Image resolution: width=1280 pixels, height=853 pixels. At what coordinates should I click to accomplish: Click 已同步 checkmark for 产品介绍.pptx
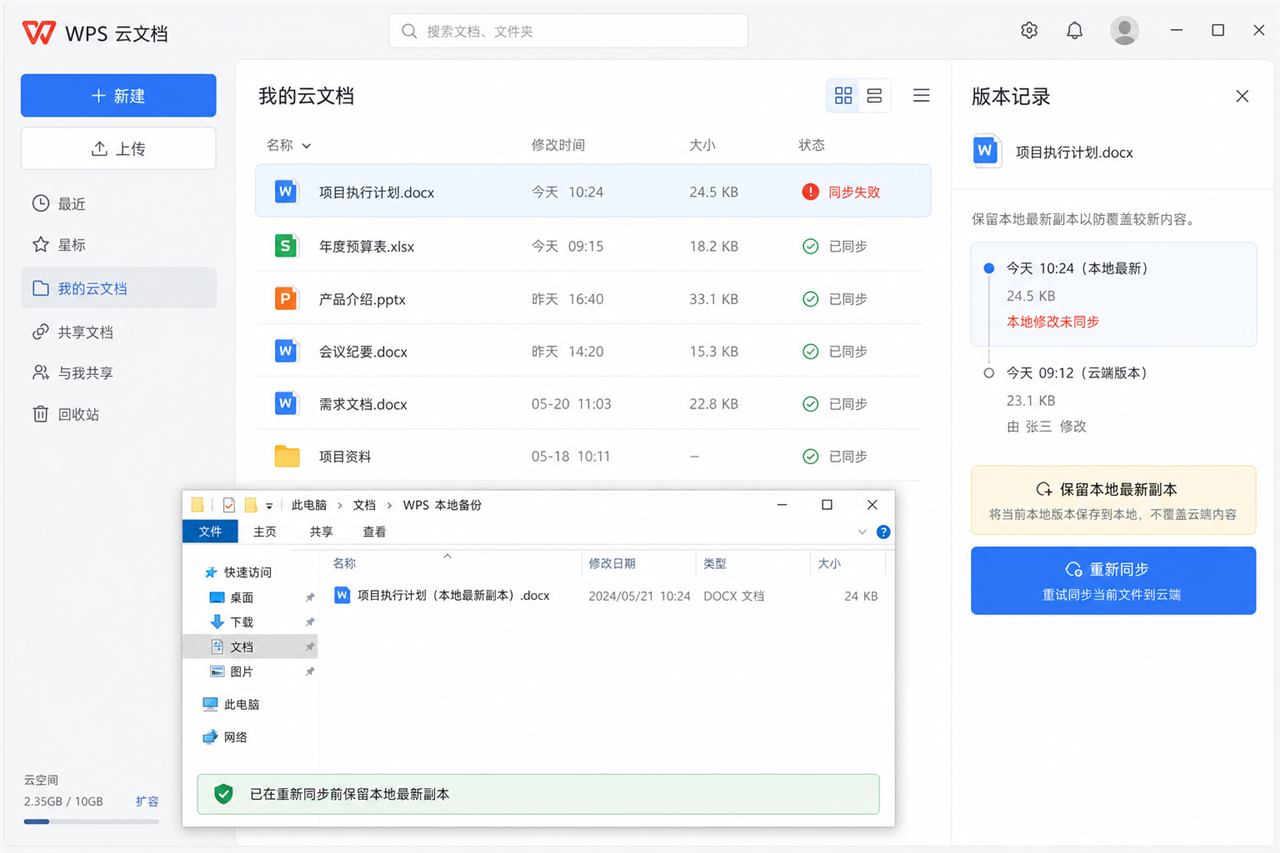[810, 298]
